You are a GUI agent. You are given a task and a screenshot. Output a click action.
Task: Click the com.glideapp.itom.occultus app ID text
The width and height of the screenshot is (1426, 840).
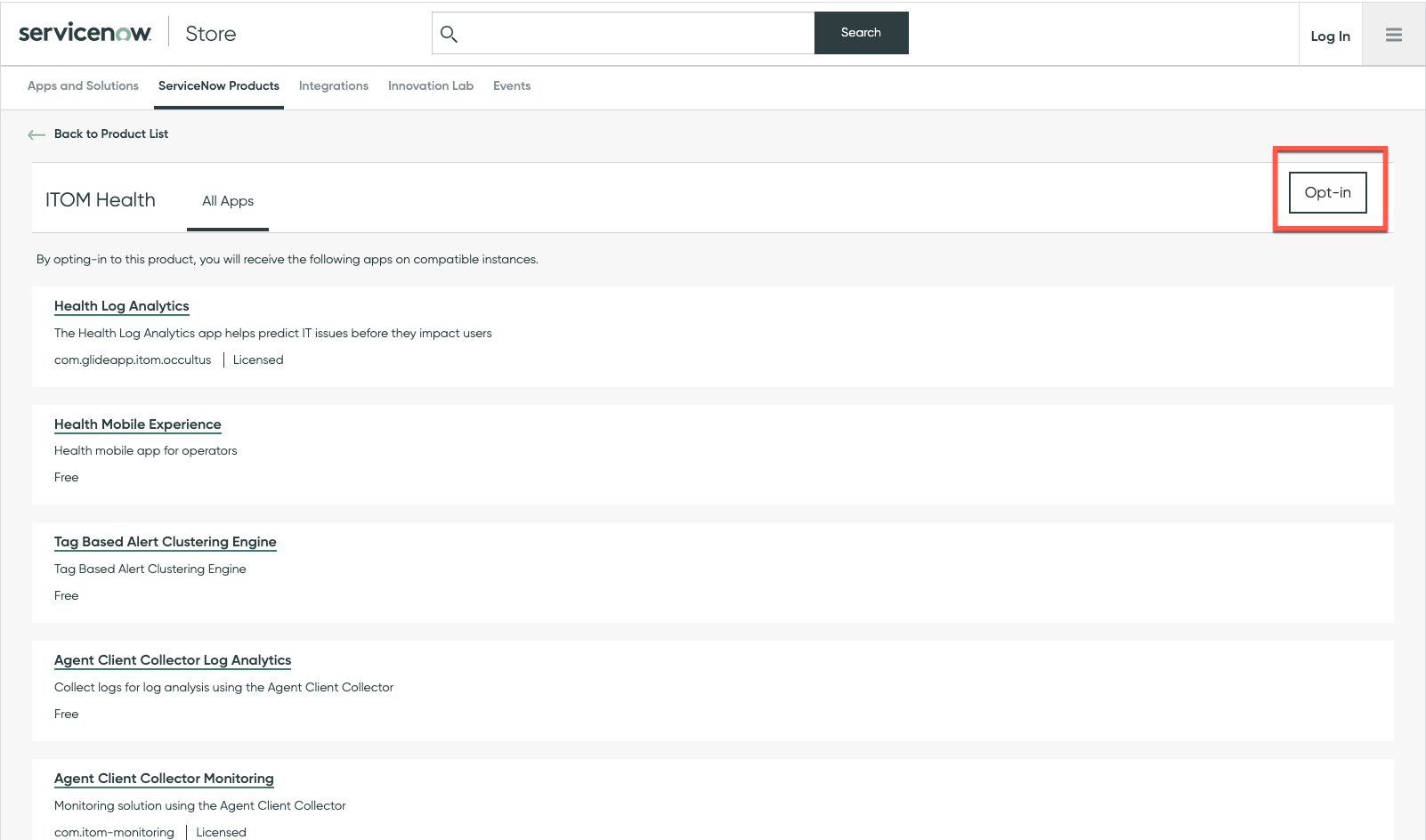pyautogui.click(x=133, y=360)
